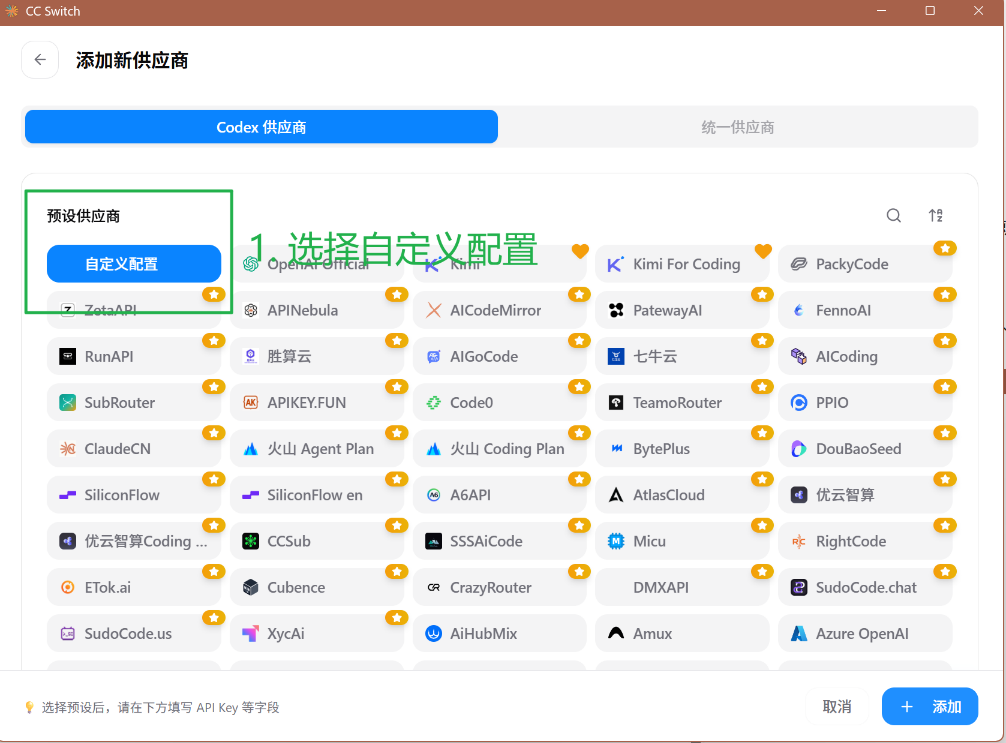Click the hint text about API Key
The image size is (1006, 743).
coord(160,707)
